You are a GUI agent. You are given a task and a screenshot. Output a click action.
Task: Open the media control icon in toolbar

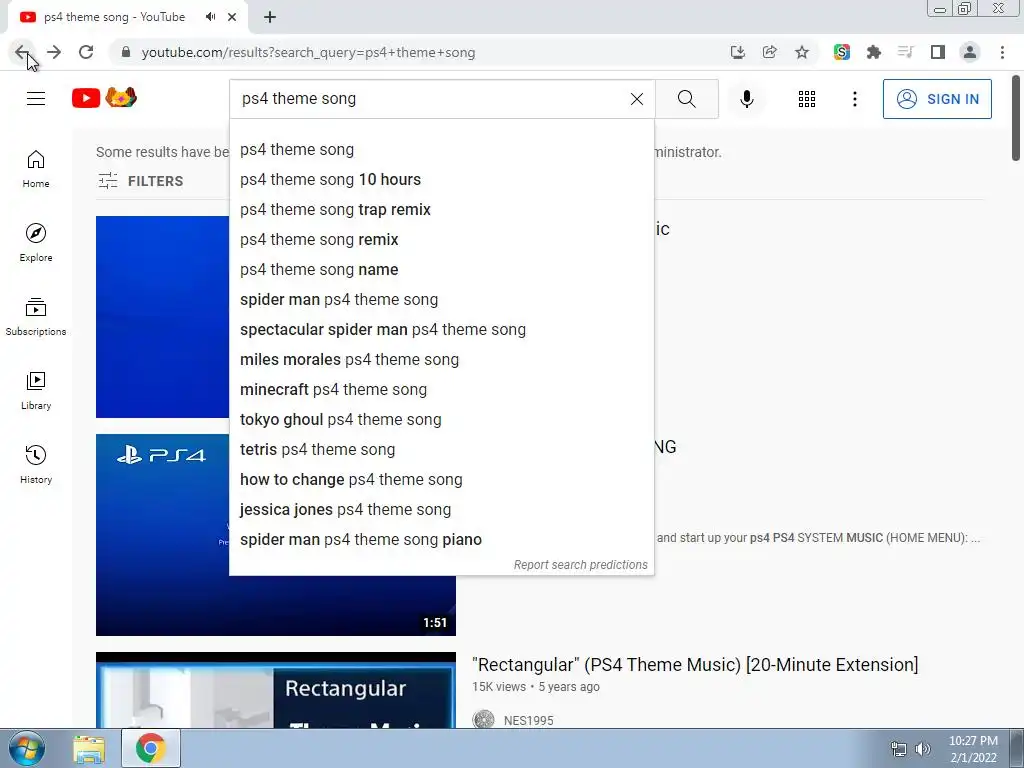point(905,52)
